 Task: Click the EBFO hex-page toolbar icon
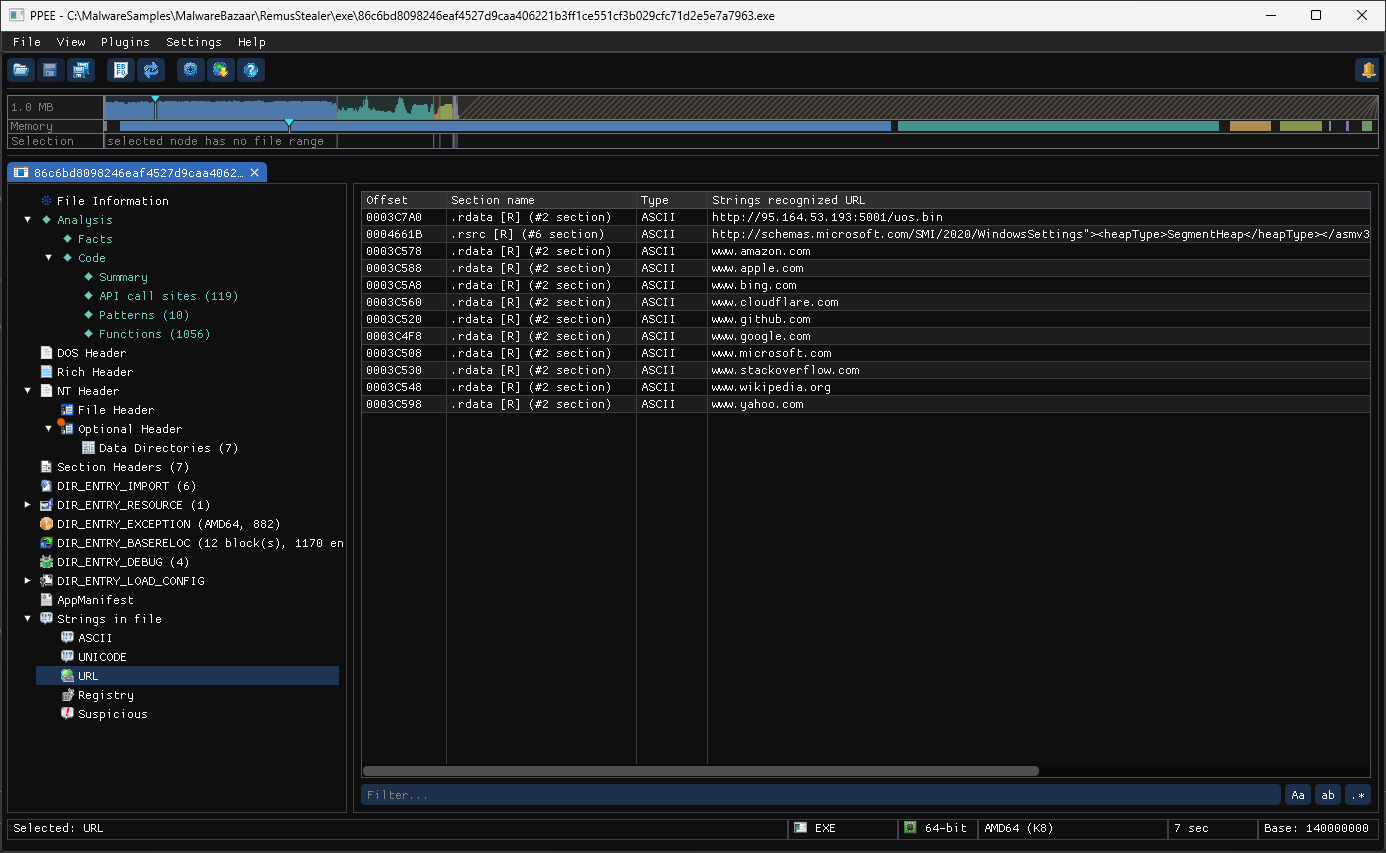(121, 70)
